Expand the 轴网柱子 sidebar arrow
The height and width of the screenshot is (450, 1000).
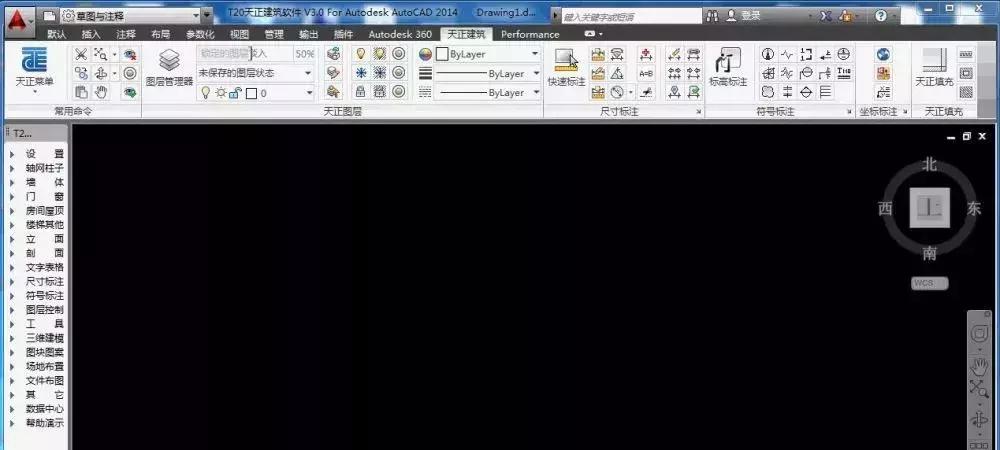(11, 168)
